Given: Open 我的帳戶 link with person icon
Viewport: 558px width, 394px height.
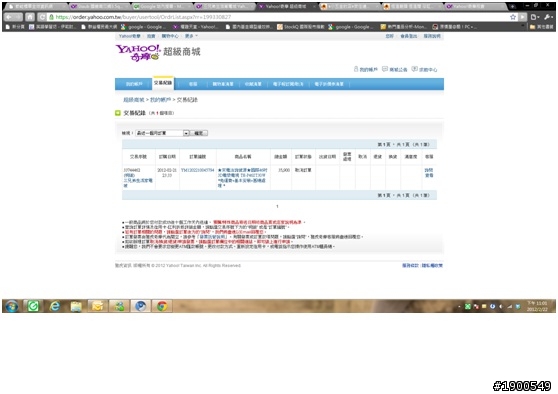Looking at the screenshot, I should (365, 69).
